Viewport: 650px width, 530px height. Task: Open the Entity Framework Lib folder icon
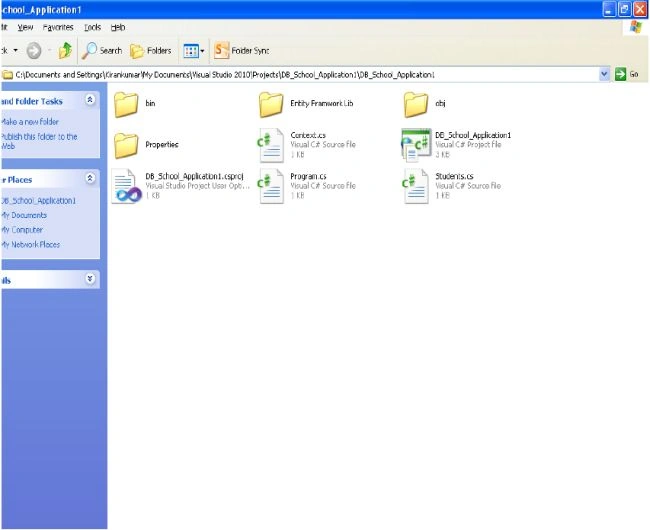(x=271, y=104)
